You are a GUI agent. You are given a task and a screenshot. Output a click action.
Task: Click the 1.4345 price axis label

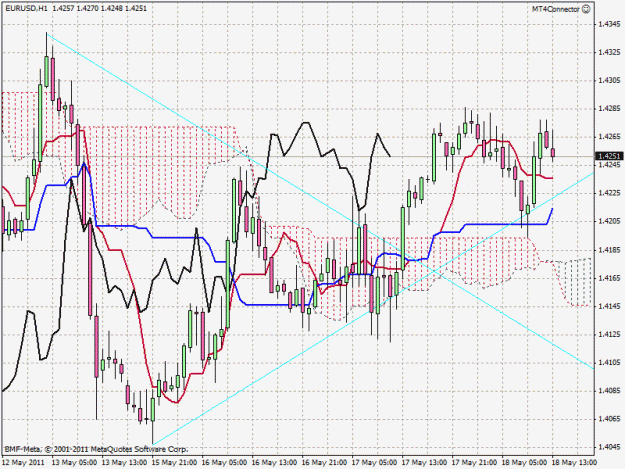[x=609, y=24]
